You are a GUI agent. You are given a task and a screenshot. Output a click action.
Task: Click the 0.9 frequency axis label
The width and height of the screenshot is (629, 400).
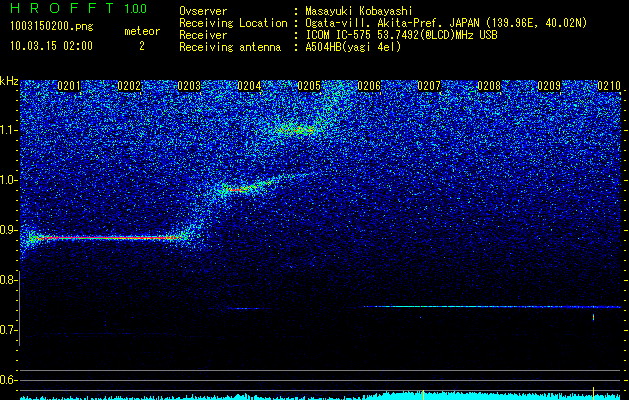[x=8, y=230]
